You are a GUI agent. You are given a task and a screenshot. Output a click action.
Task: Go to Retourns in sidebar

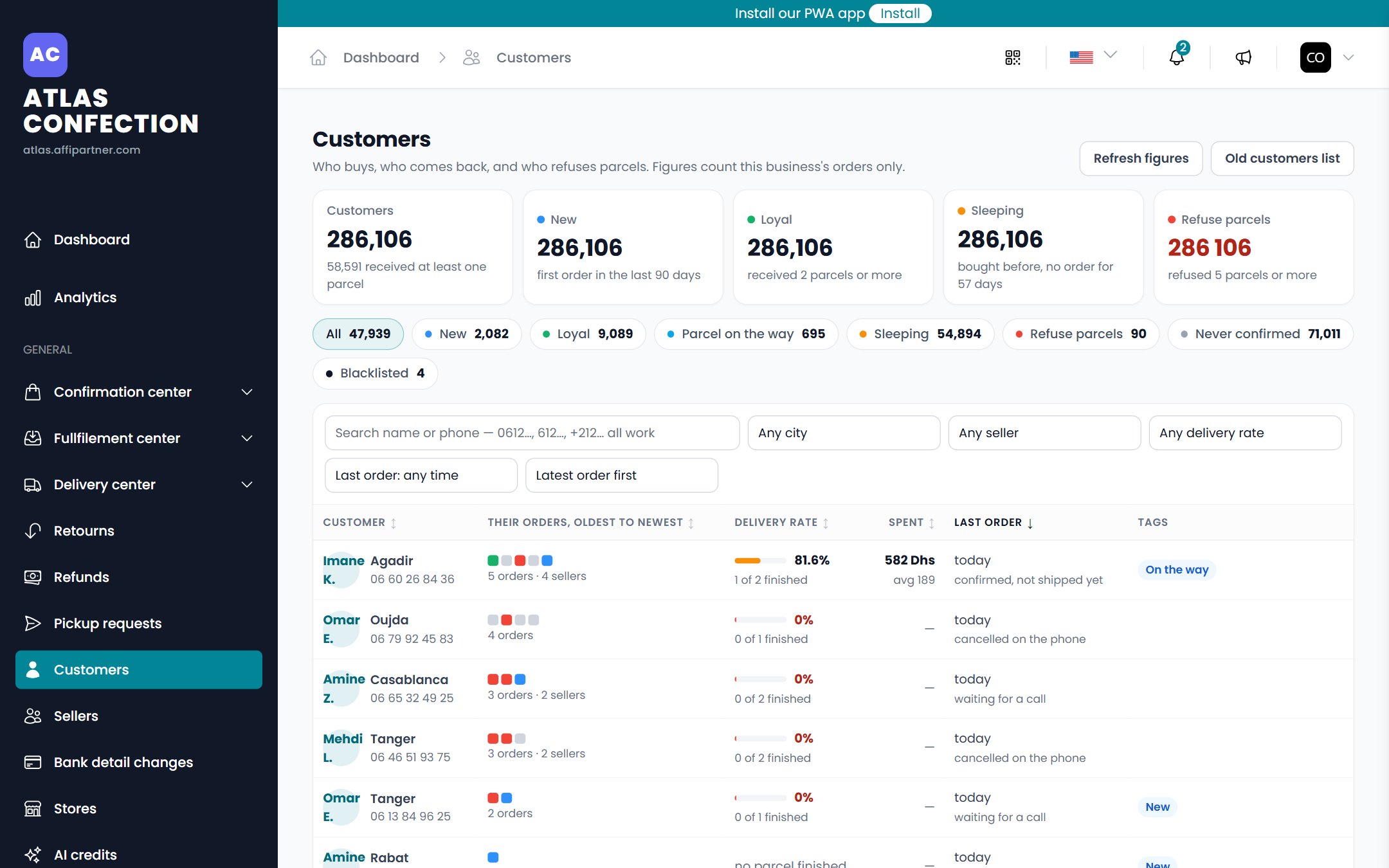pyautogui.click(x=139, y=530)
